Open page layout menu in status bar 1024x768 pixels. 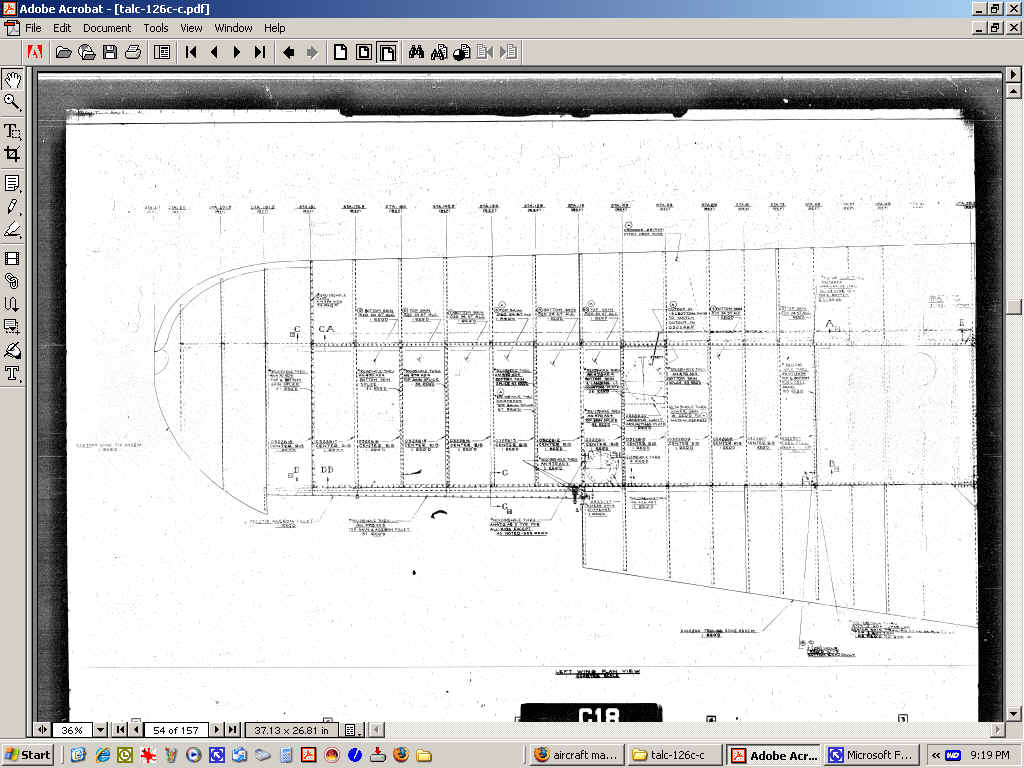point(351,730)
